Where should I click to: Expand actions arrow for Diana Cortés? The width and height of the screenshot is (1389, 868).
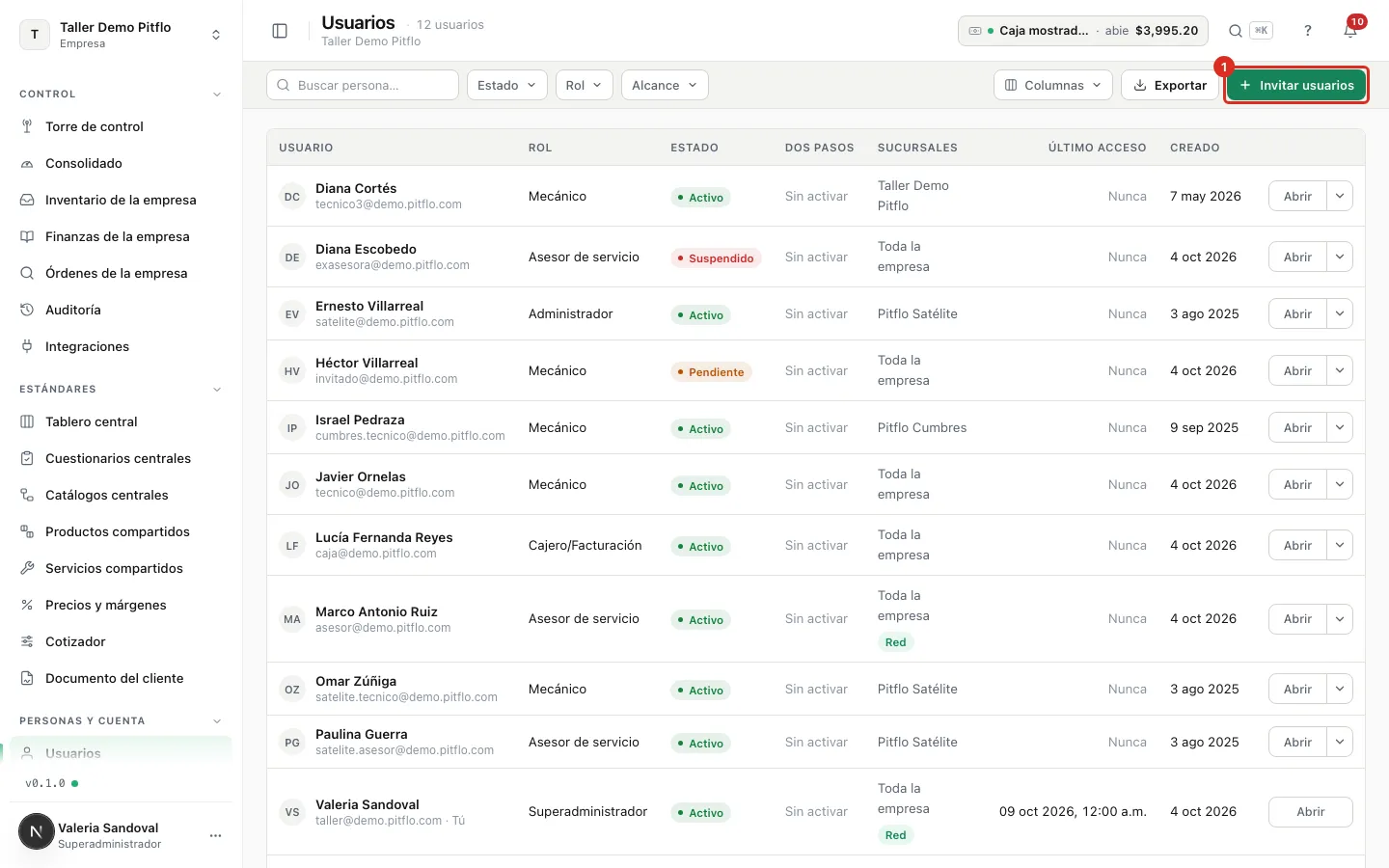click(x=1340, y=196)
